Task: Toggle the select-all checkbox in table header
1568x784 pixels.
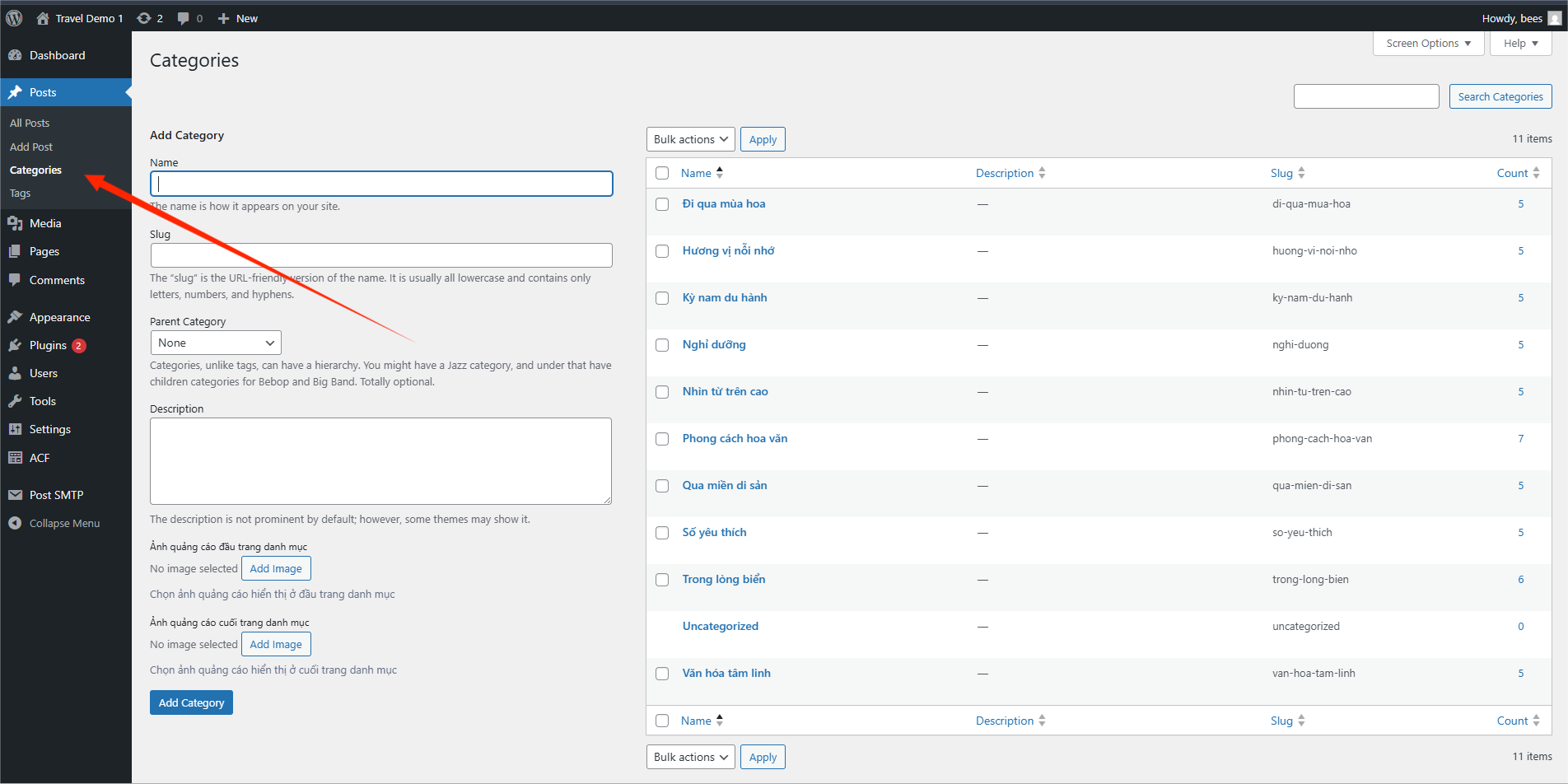Action: 662,173
